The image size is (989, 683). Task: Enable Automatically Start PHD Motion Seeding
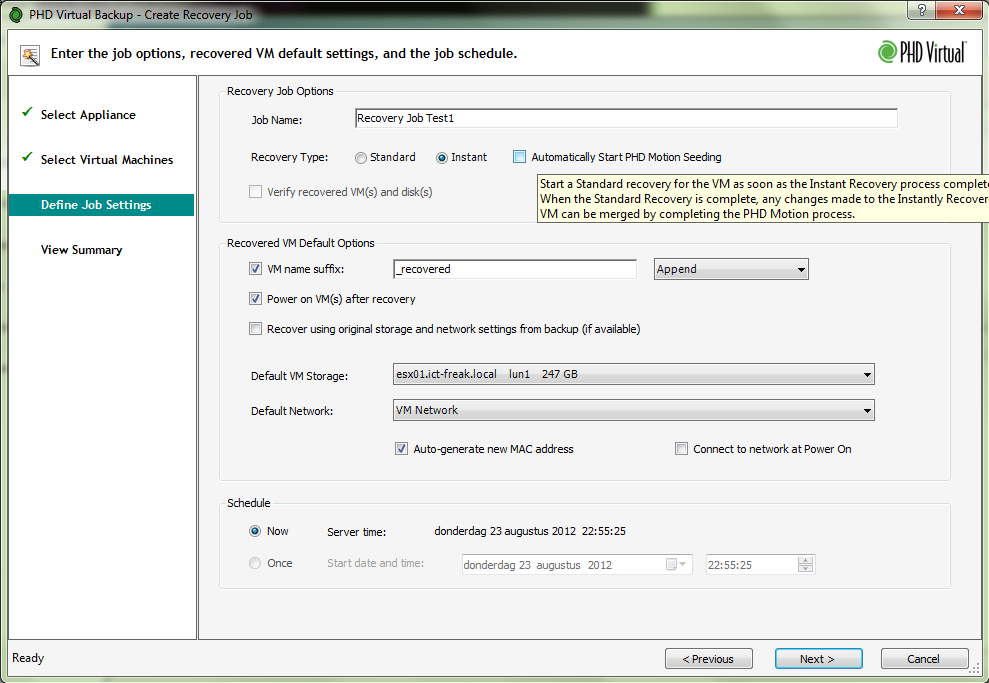click(x=520, y=157)
